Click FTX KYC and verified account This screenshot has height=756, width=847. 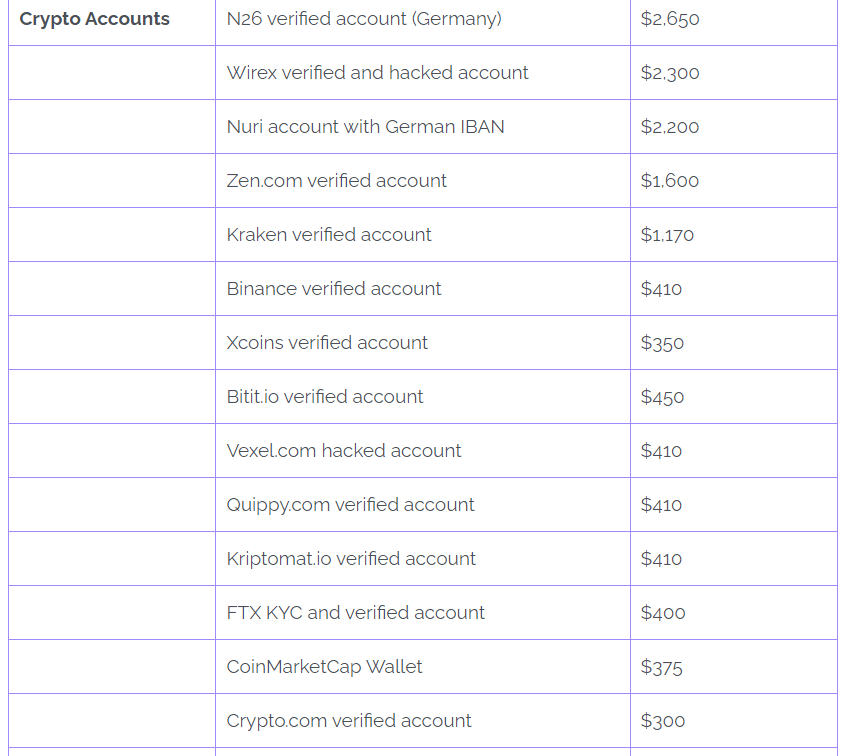(355, 613)
